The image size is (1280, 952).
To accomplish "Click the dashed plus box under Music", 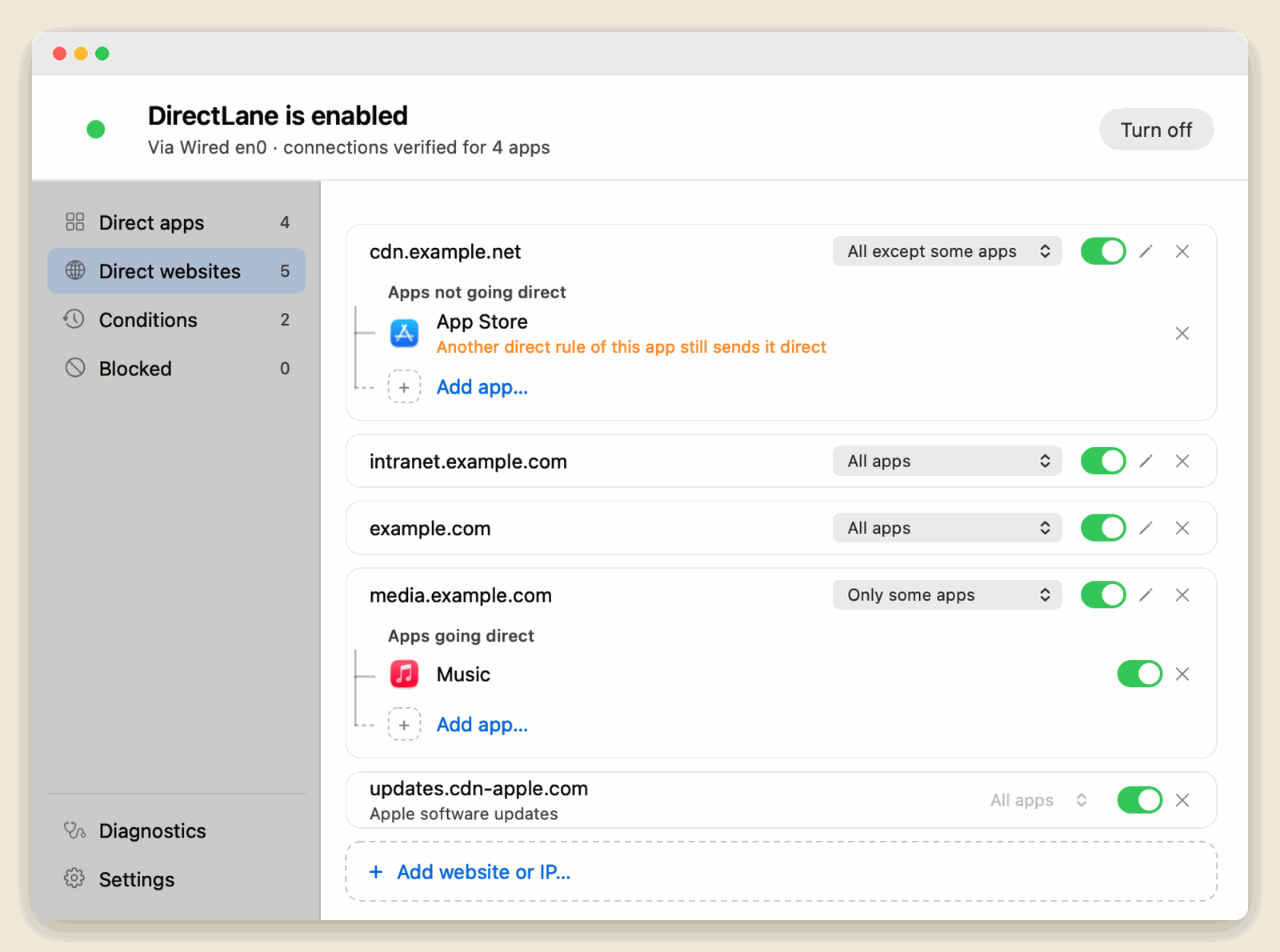I will tap(404, 725).
